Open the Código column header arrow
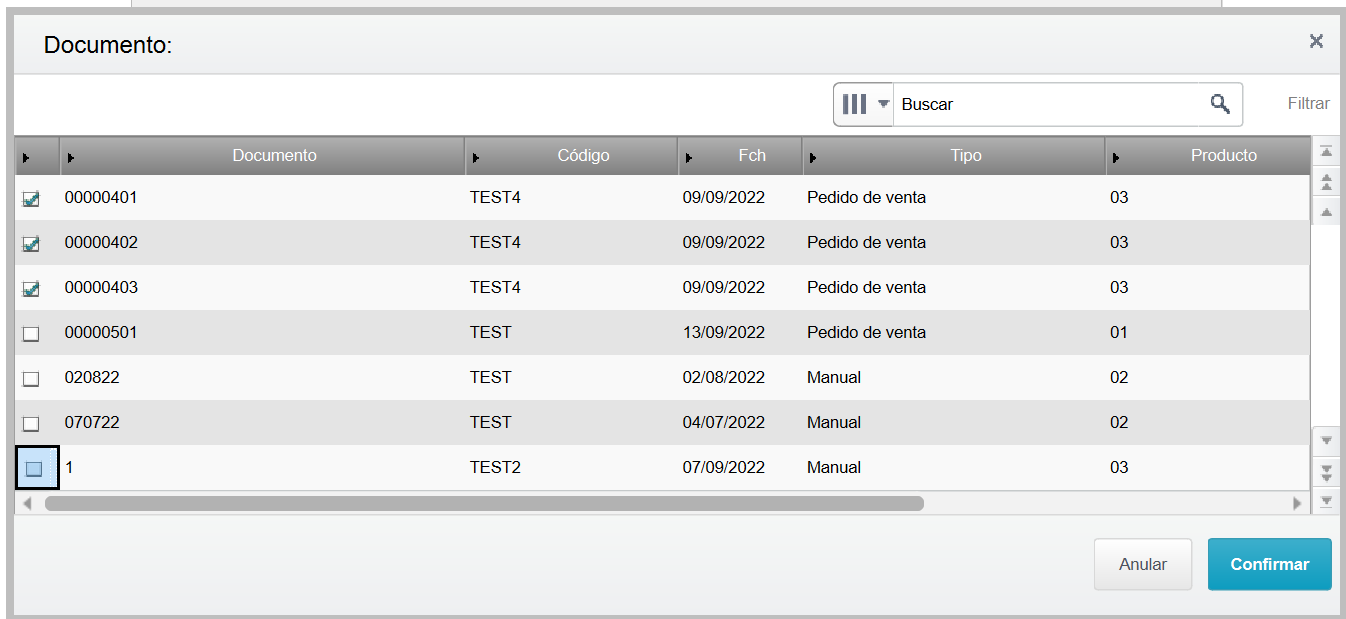Screen dimensions: 1346x619 point(476,158)
